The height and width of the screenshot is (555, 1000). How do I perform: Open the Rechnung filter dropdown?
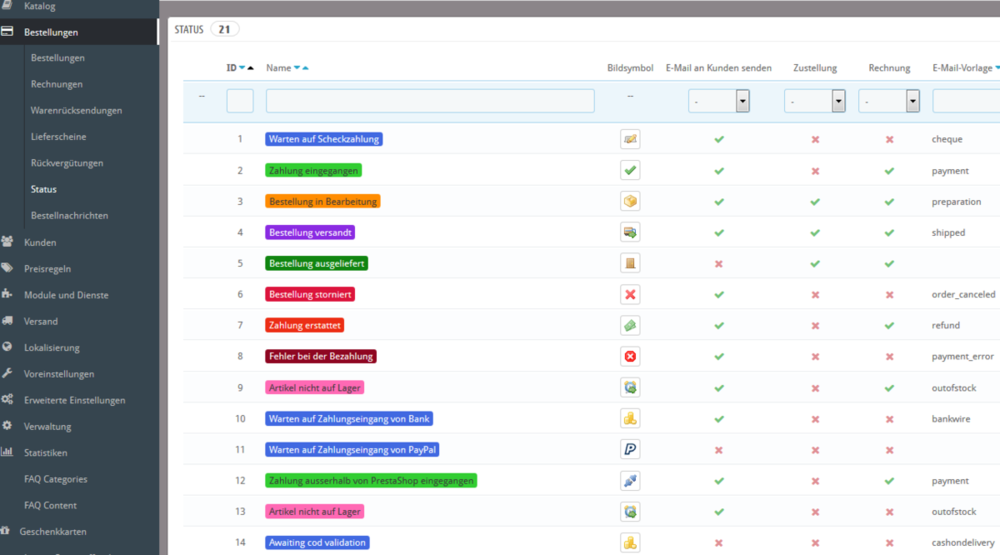click(x=888, y=101)
